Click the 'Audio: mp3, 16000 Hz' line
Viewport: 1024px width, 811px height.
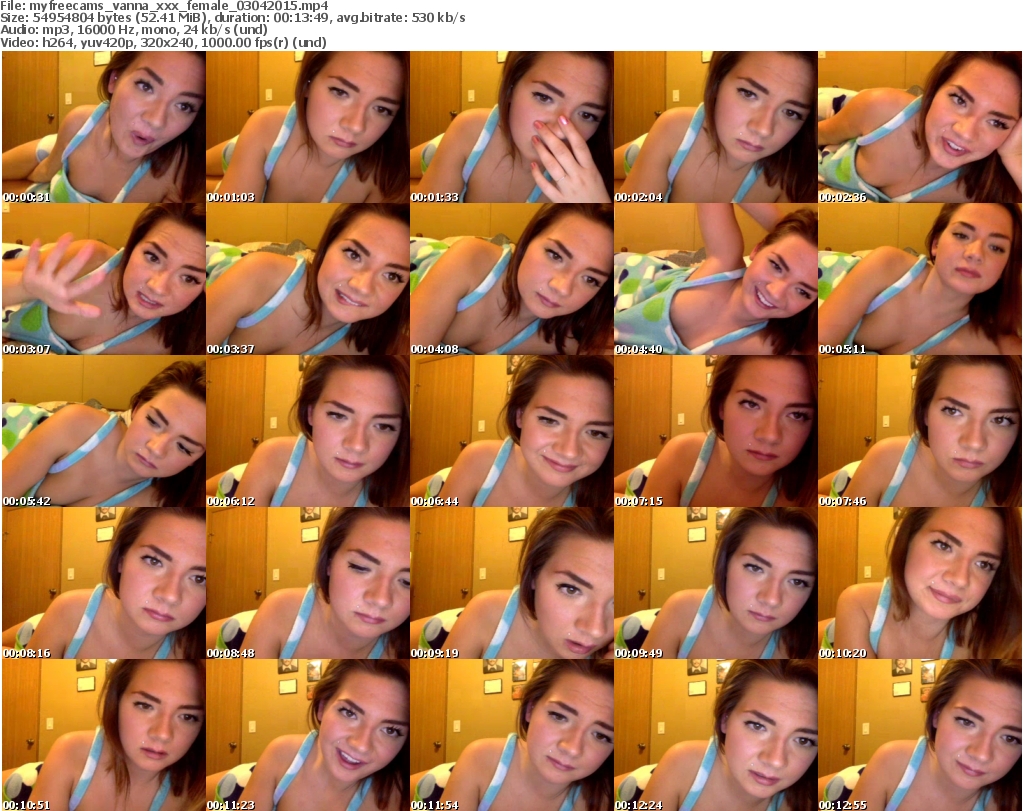coord(134,30)
